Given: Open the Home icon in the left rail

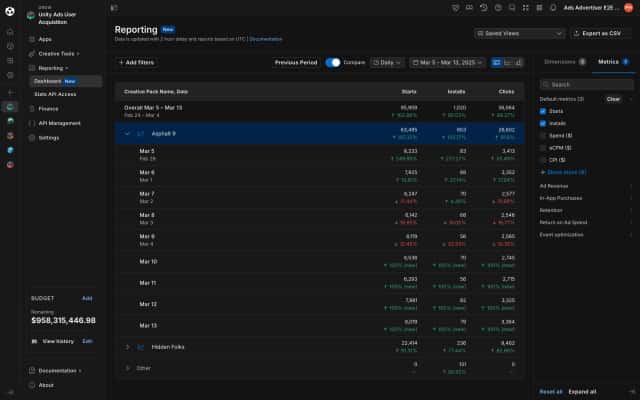Looking at the screenshot, I should coord(10,32).
